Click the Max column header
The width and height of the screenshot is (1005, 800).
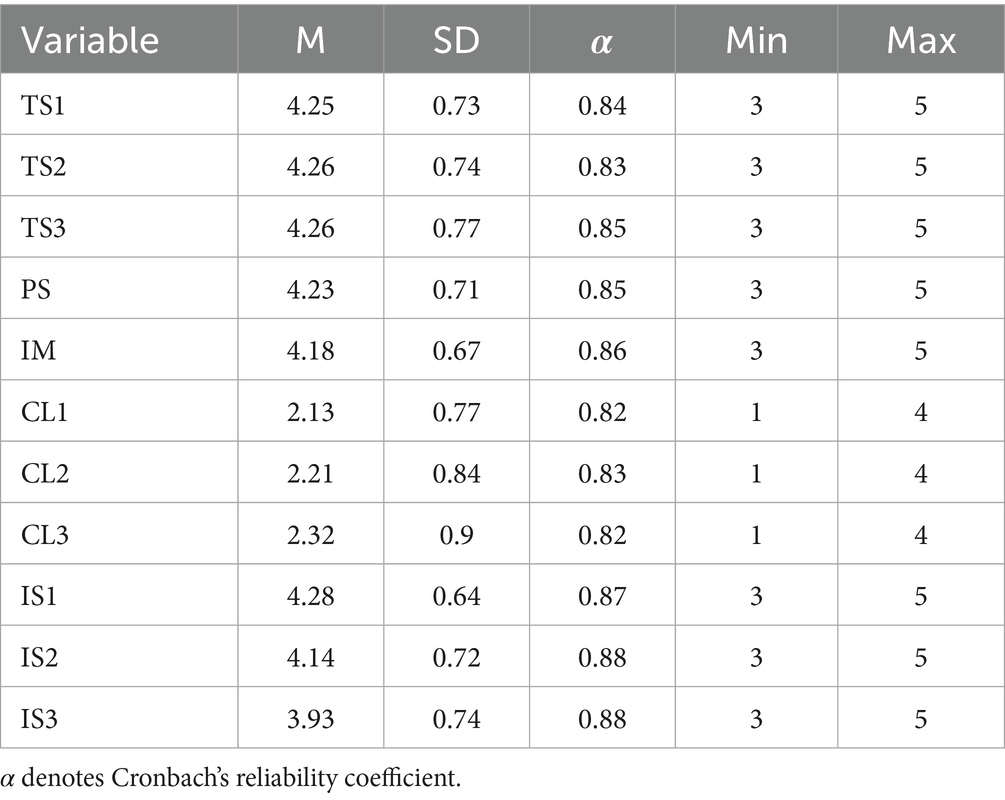(x=920, y=40)
